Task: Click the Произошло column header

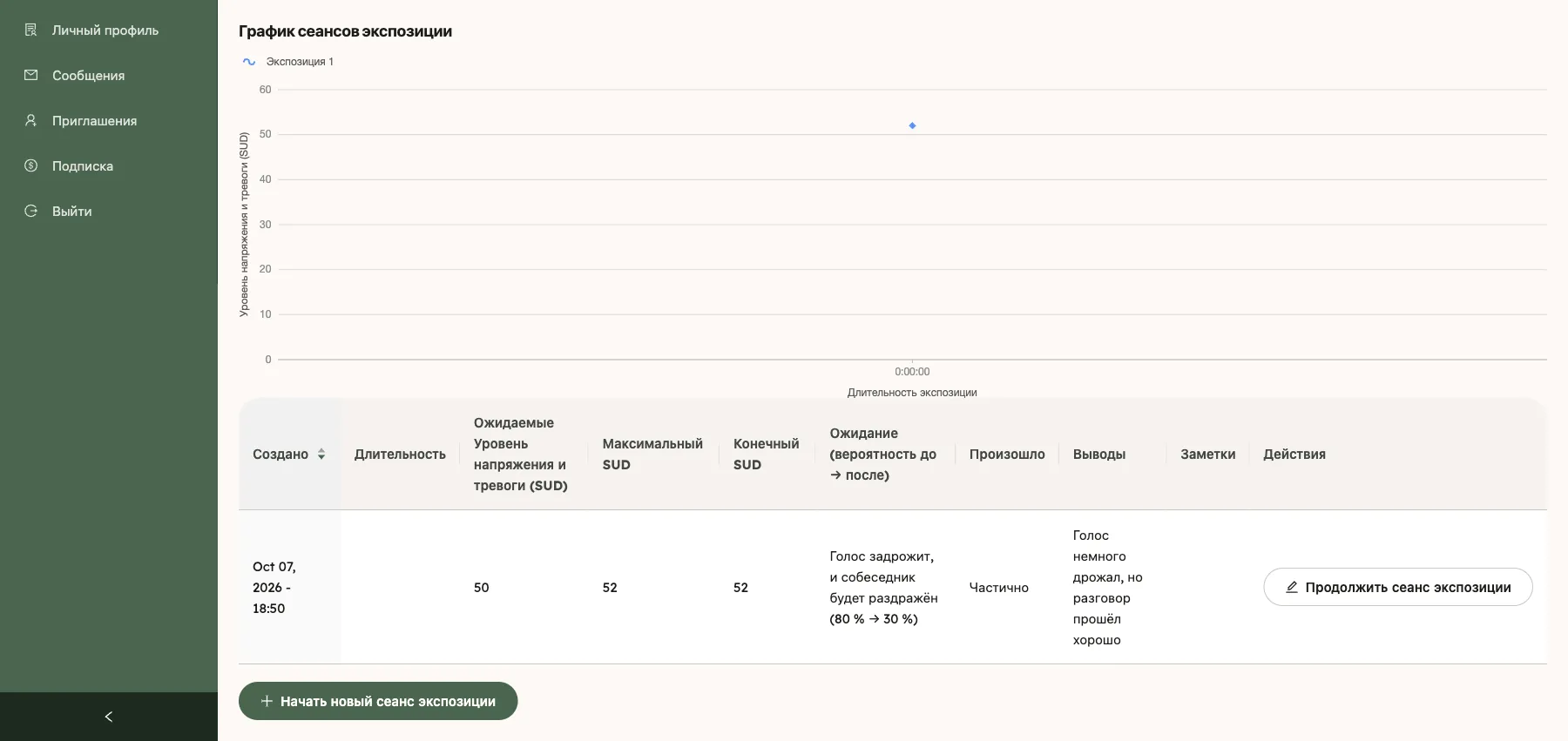Action: coord(1007,455)
